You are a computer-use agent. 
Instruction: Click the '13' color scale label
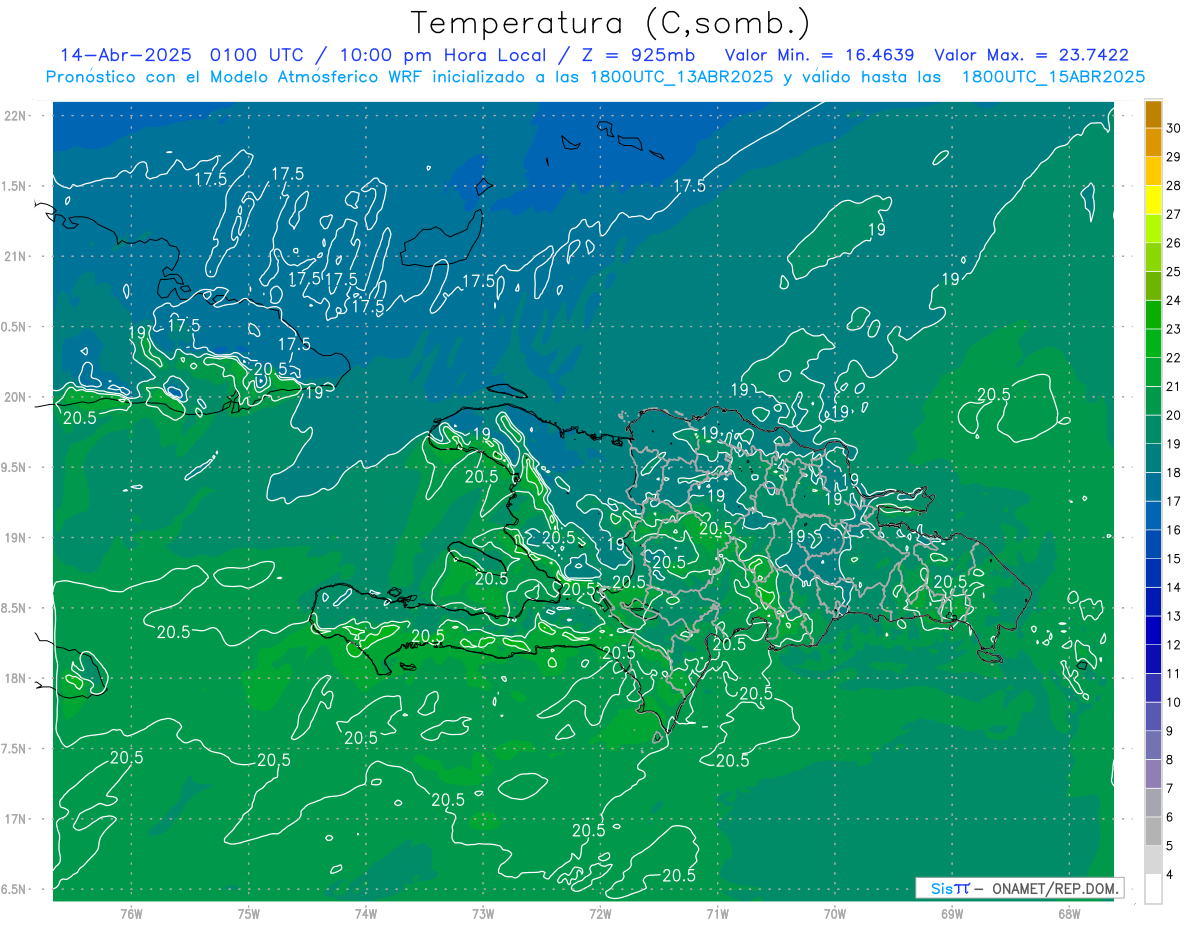(1174, 616)
